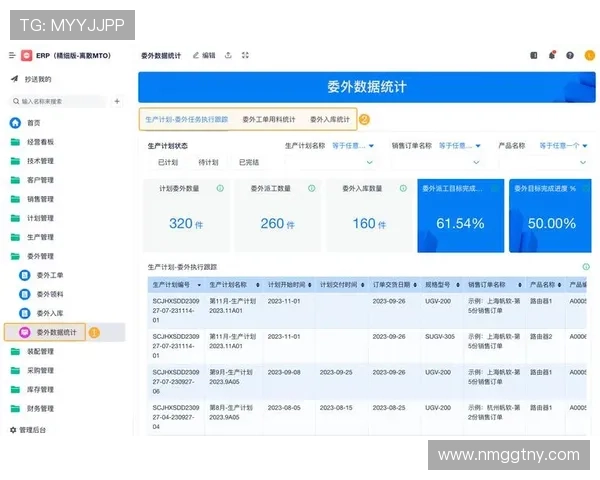Click info icon on 计划委外数量 card
The width and height of the screenshot is (600, 480).
click(220, 188)
